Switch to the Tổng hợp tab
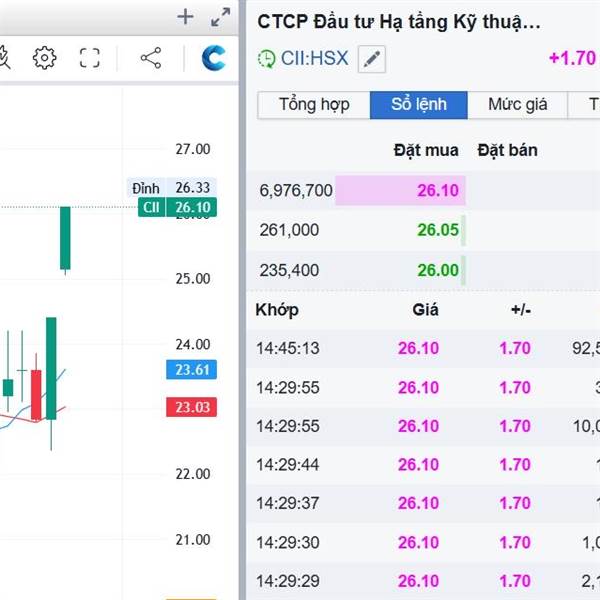 coord(313,104)
